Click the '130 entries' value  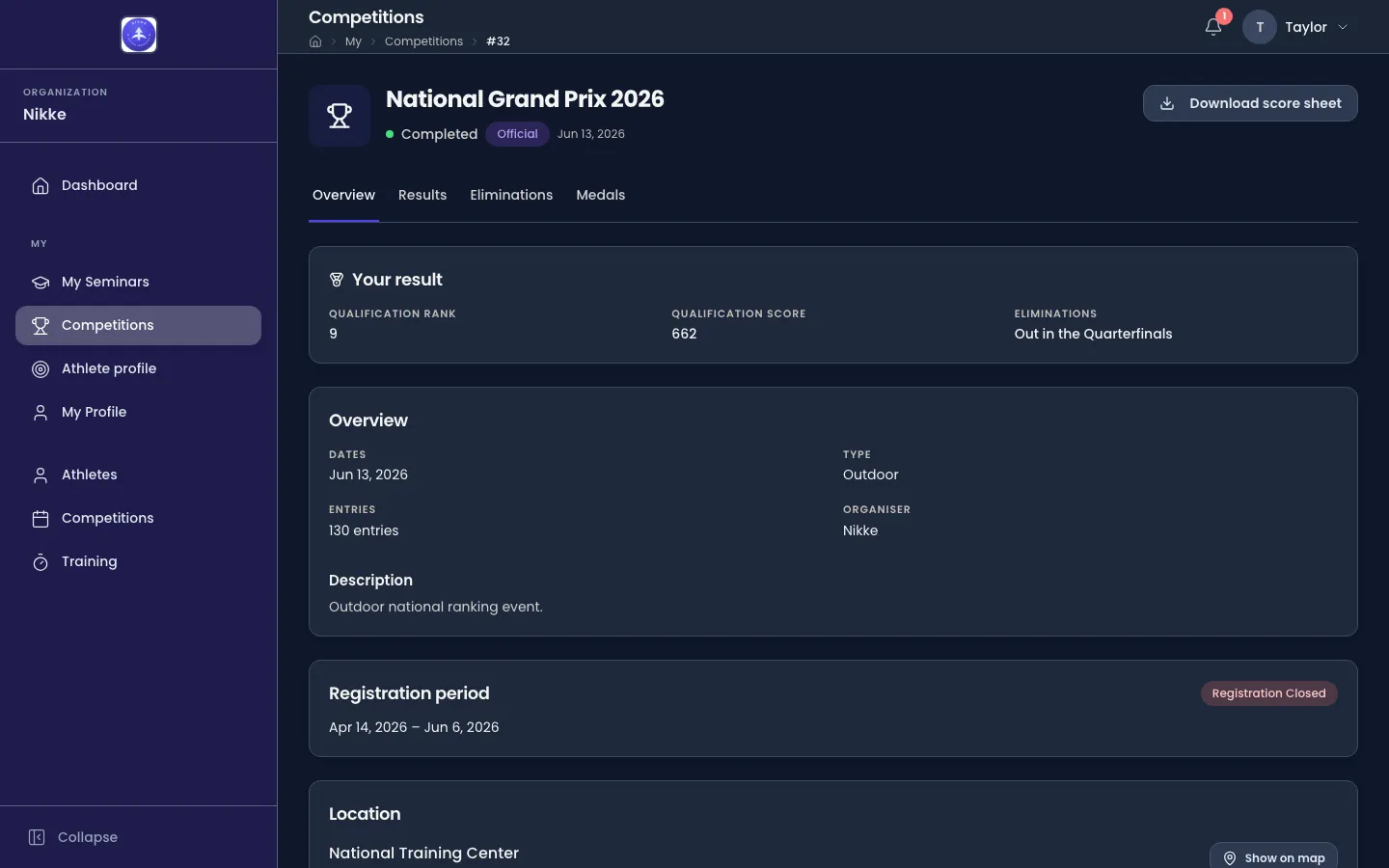364,530
